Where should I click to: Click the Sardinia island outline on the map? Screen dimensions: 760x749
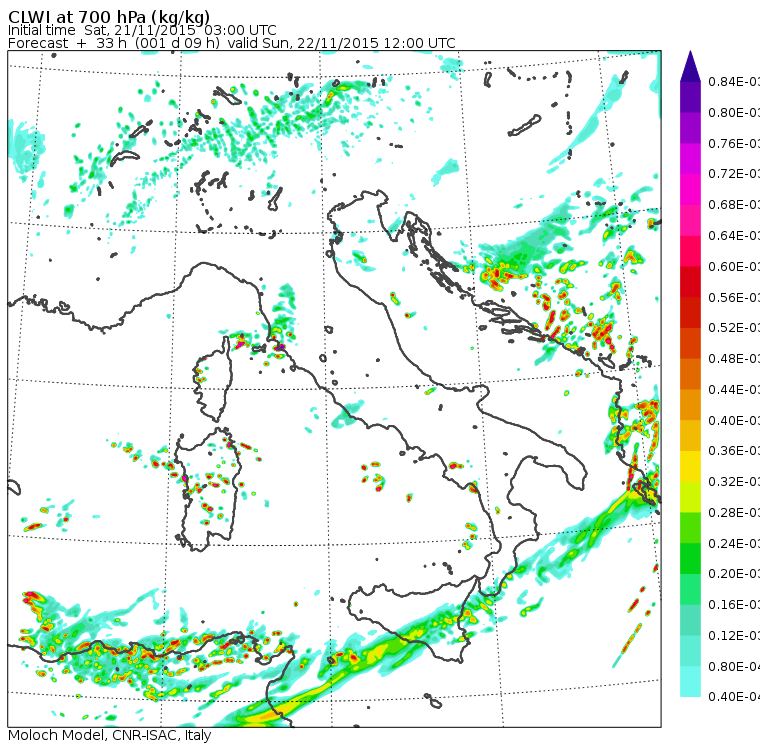[x=208, y=489]
